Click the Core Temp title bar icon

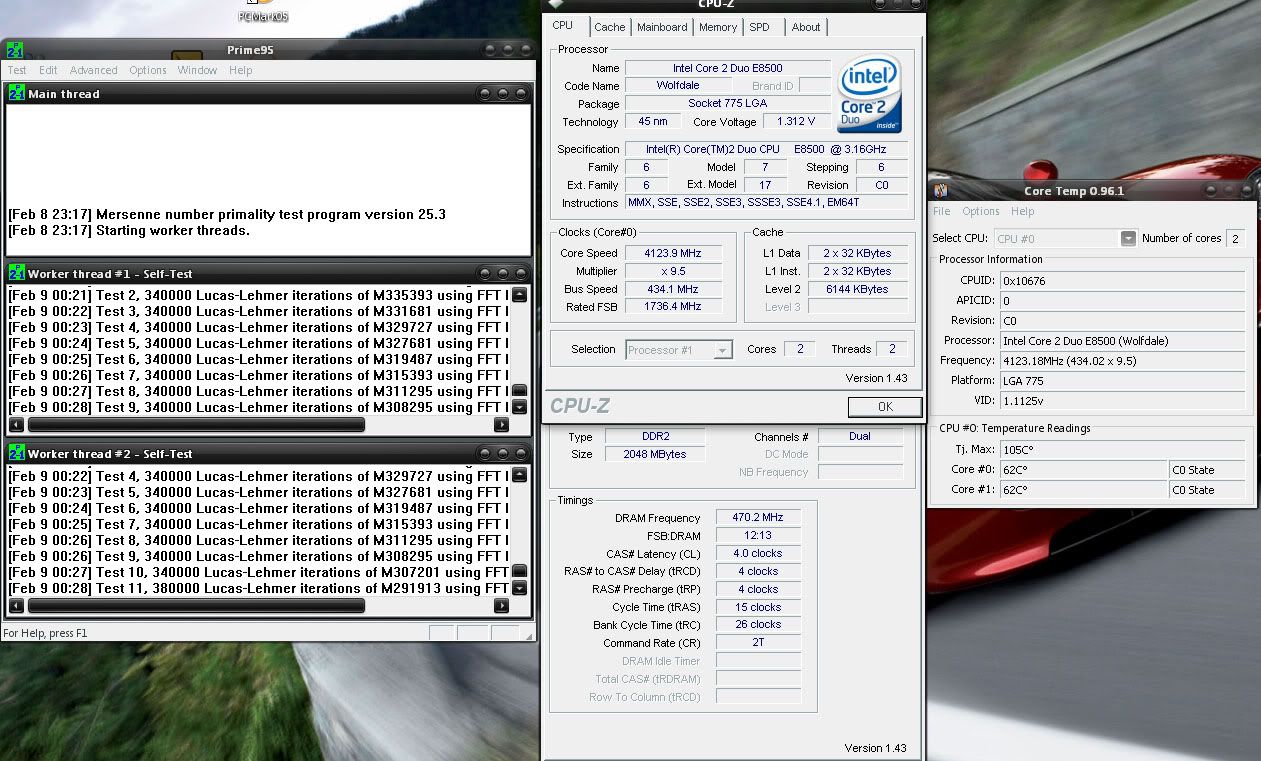(x=940, y=191)
